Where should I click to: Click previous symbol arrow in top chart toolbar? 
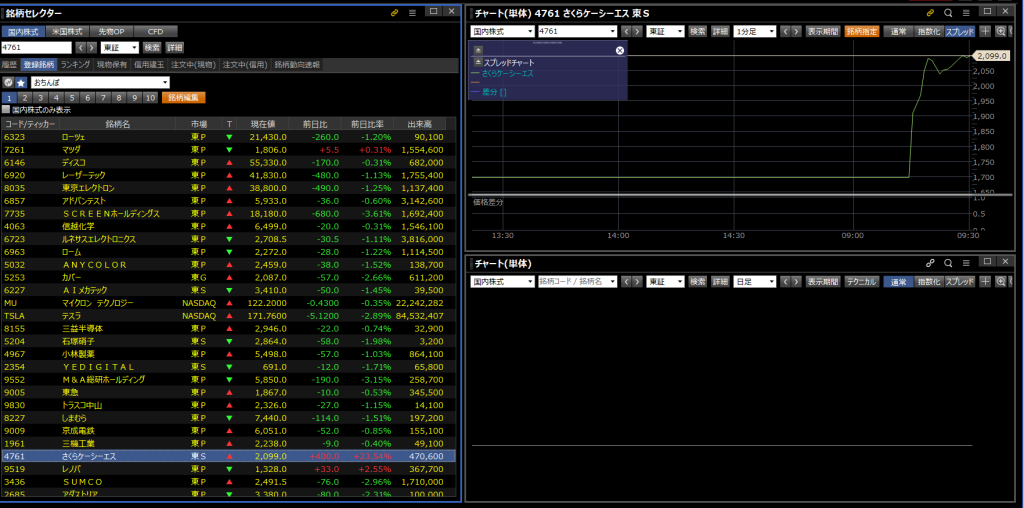[626, 31]
